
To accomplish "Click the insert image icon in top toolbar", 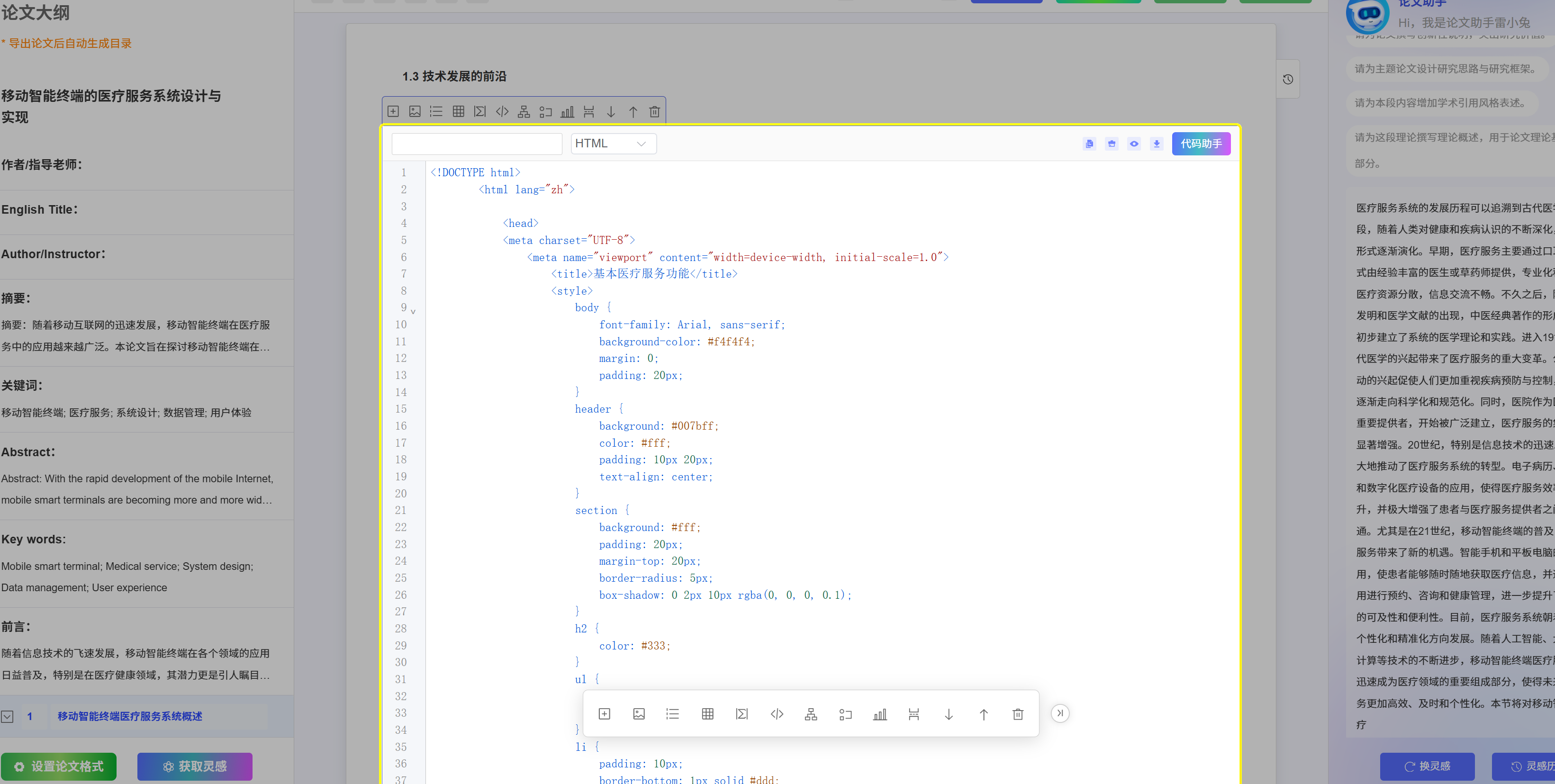I will pyautogui.click(x=415, y=112).
